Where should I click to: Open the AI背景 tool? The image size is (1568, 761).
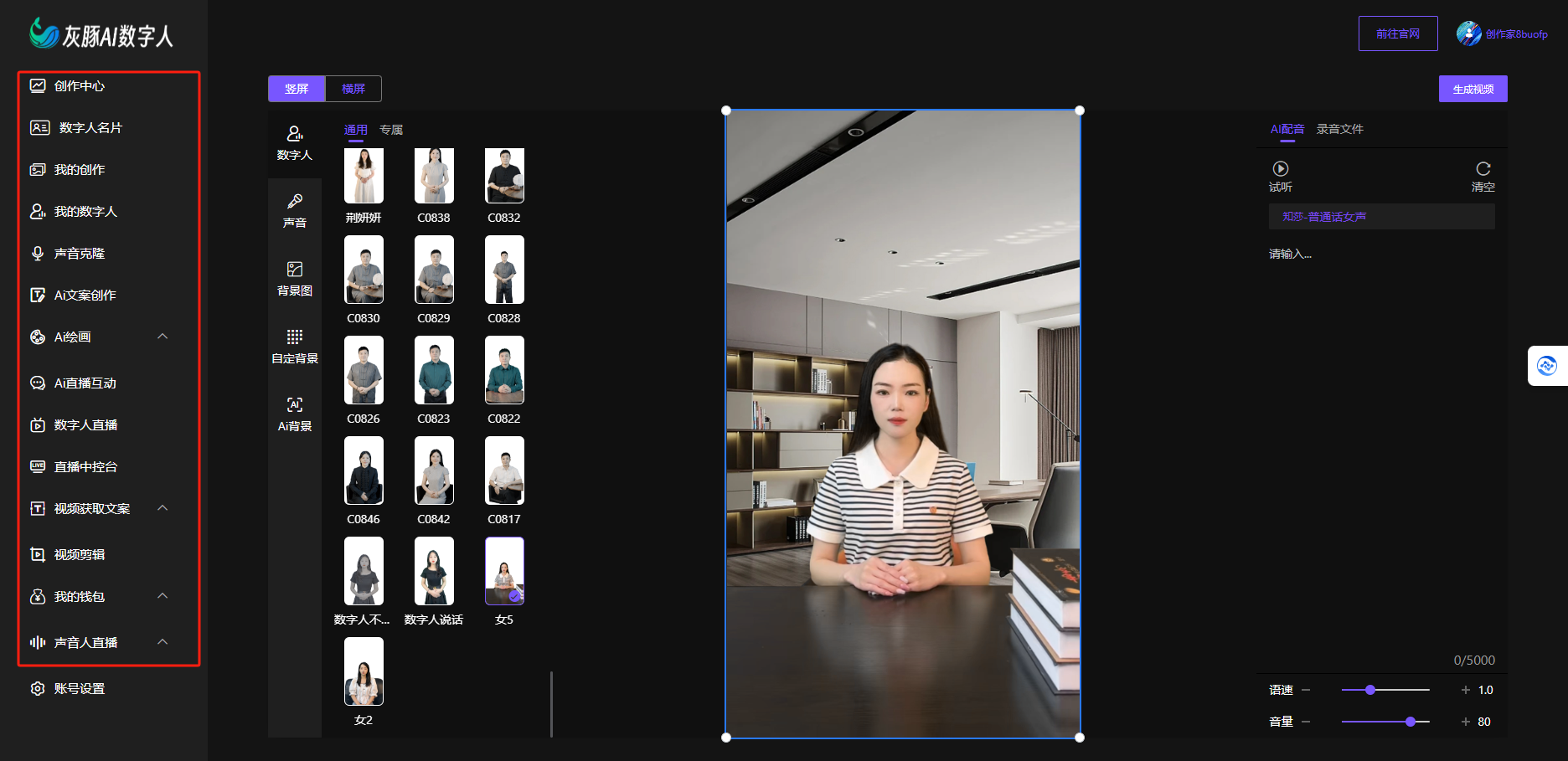(x=295, y=405)
